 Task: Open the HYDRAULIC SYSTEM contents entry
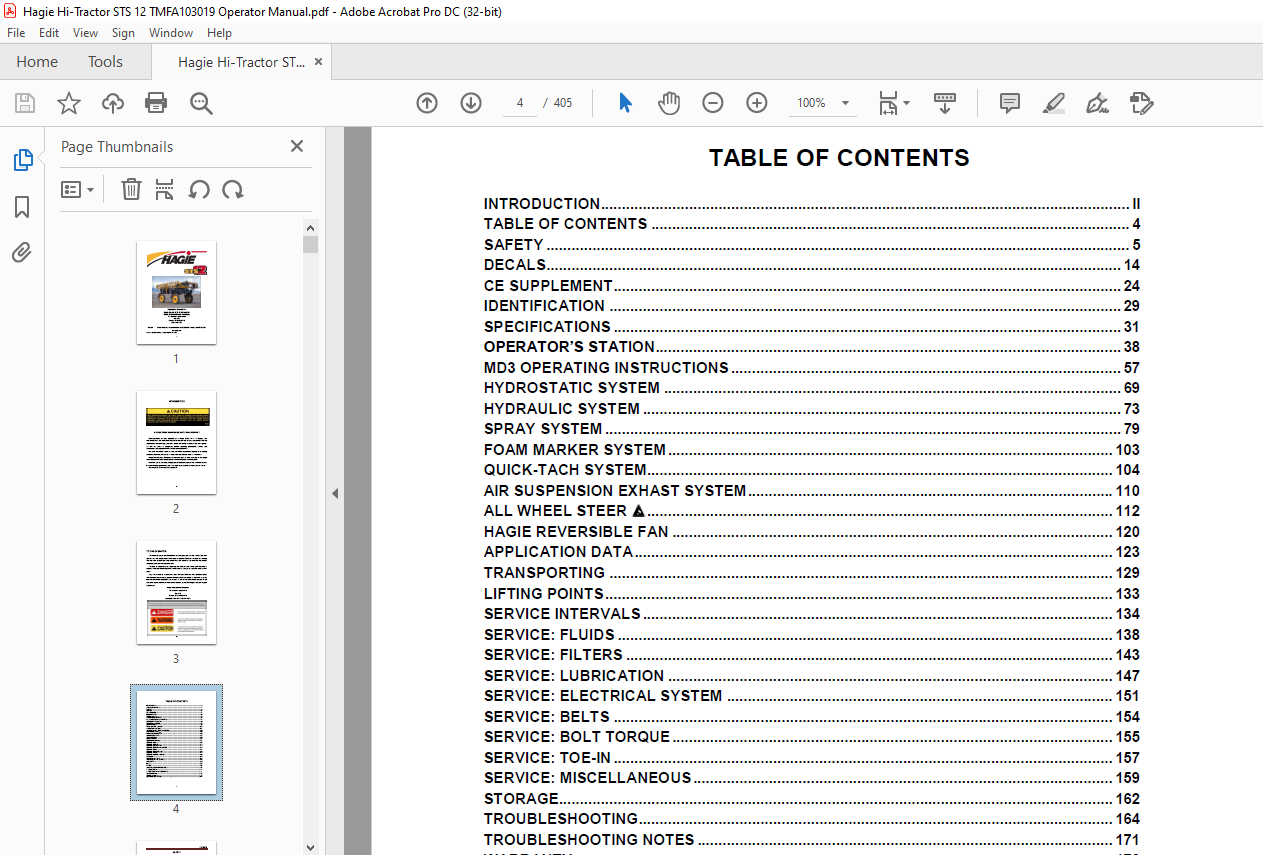pyautogui.click(x=812, y=409)
